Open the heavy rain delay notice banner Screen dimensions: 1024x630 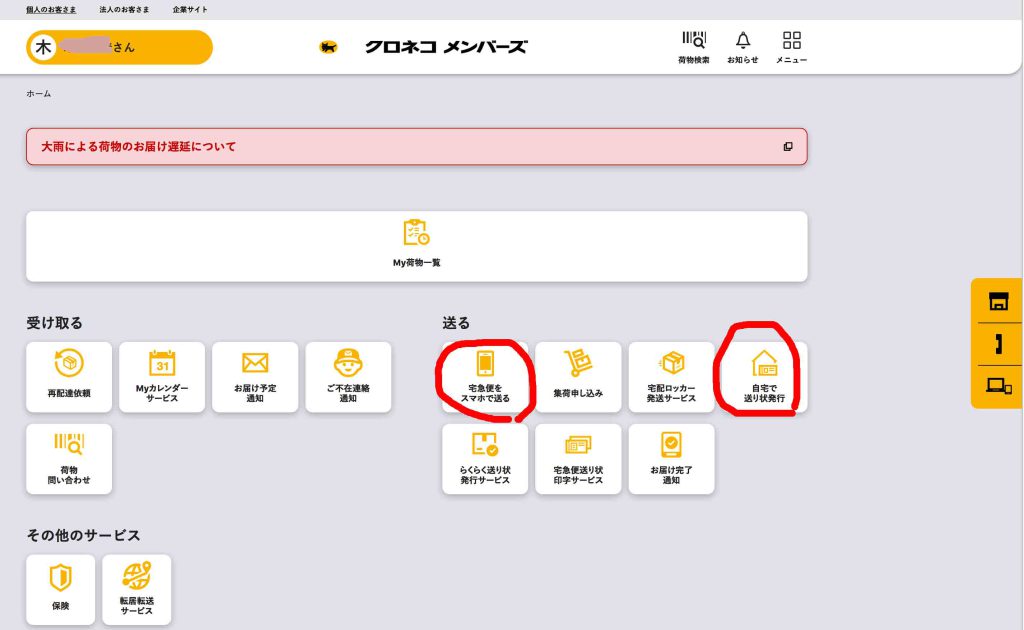coord(417,146)
